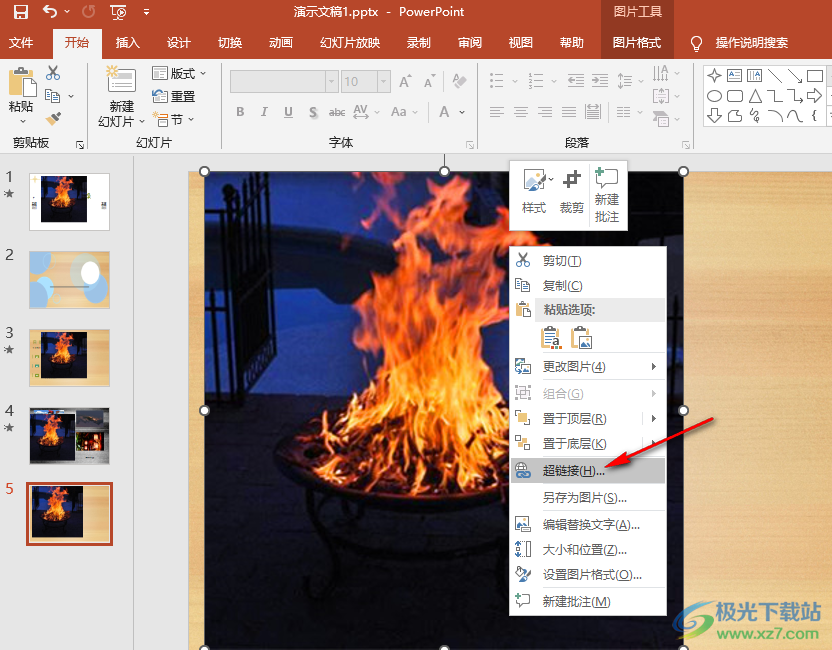Click the Save icon in title bar
This screenshot has height=650, width=832.
pyautogui.click(x=20, y=12)
